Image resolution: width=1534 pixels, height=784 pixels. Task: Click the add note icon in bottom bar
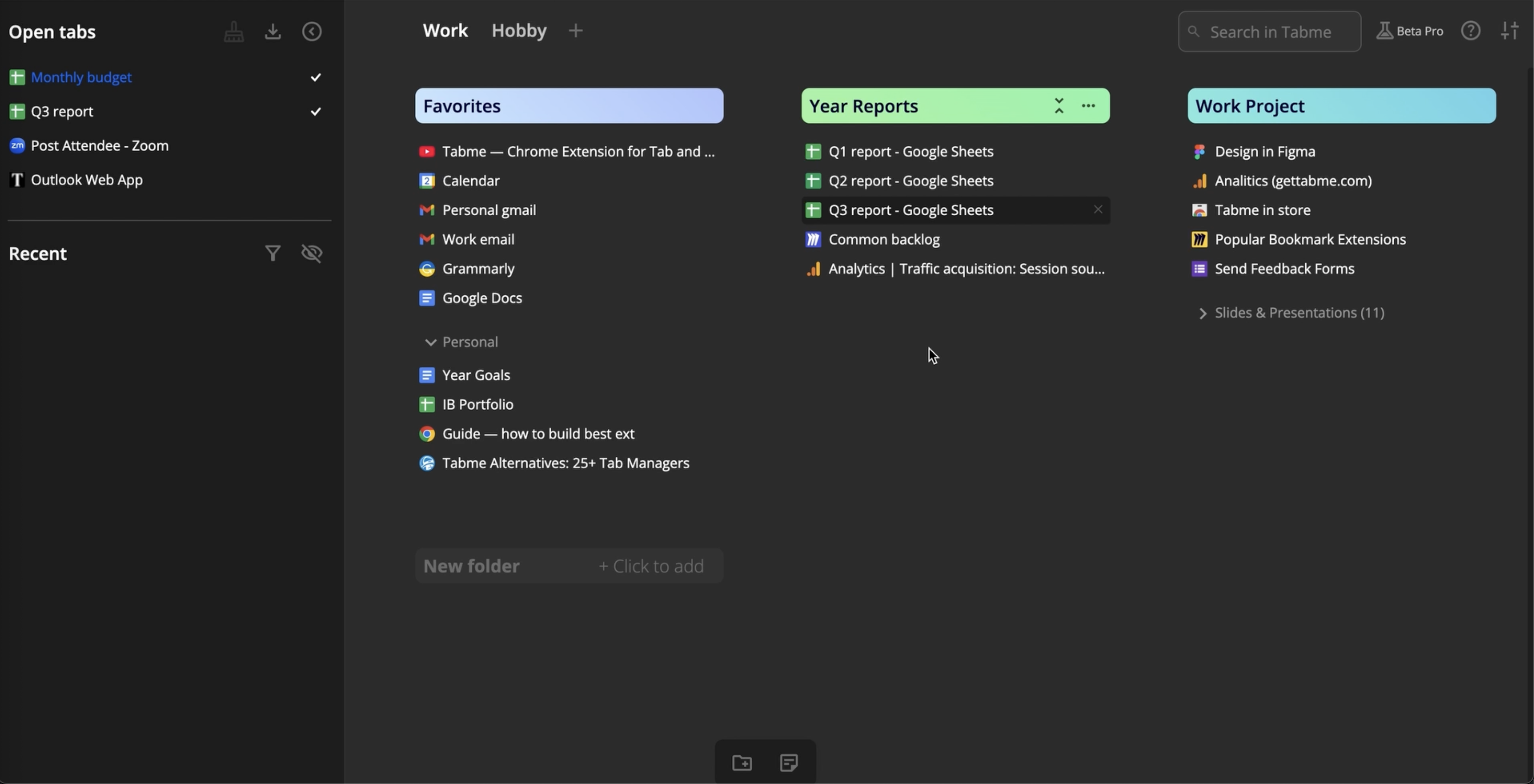(788, 763)
